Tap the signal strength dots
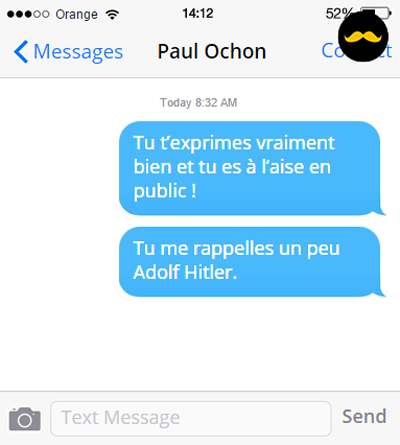 (x=28, y=14)
